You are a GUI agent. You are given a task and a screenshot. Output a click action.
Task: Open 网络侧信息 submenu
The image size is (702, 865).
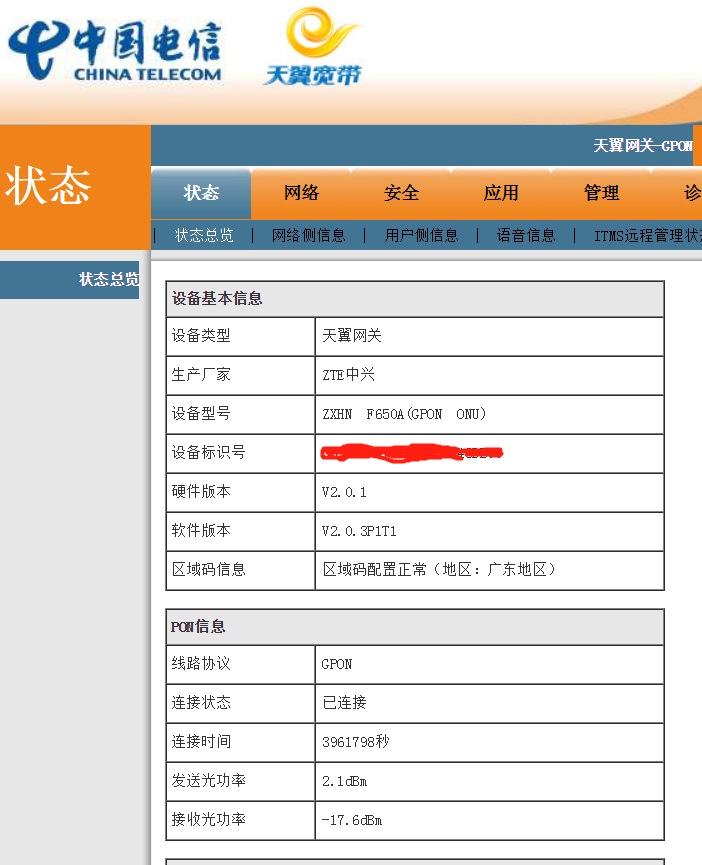pyautogui.click(x=309, y=236)
